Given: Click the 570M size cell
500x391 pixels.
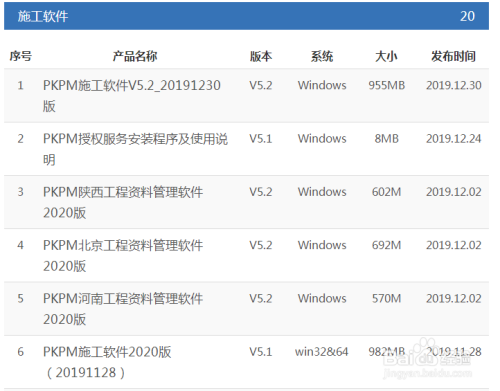Looking at the screenshot, I should click(x=387, y=298).
